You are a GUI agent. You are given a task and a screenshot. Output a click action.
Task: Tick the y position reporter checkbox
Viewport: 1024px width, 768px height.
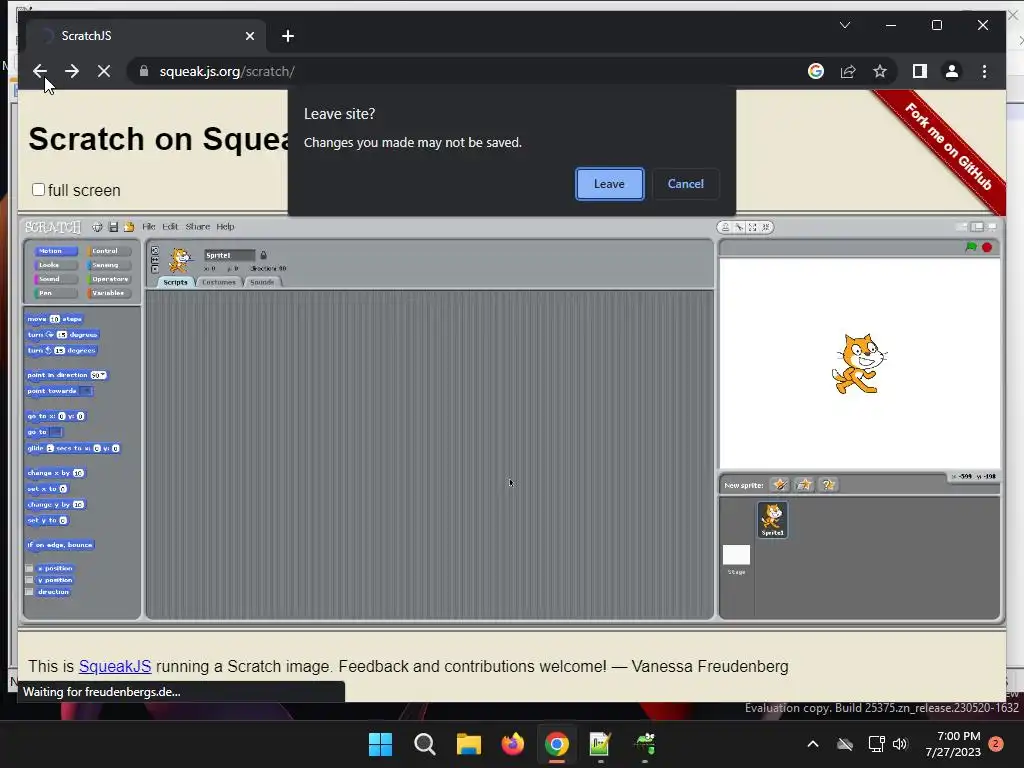[x=29, y=580]
